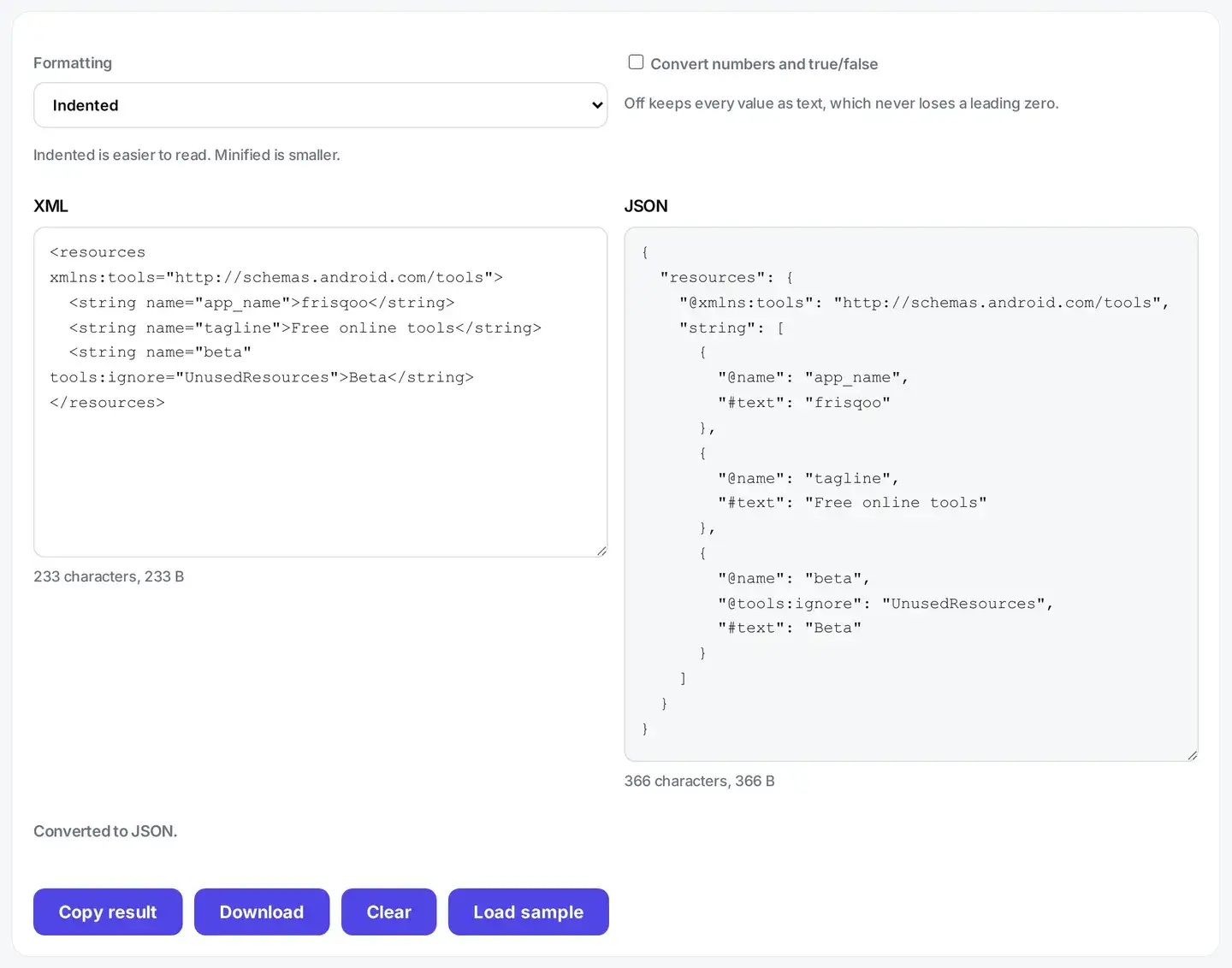
Task: Click the "#text": "frisqoo" JSON line
Action: (804, 403)
